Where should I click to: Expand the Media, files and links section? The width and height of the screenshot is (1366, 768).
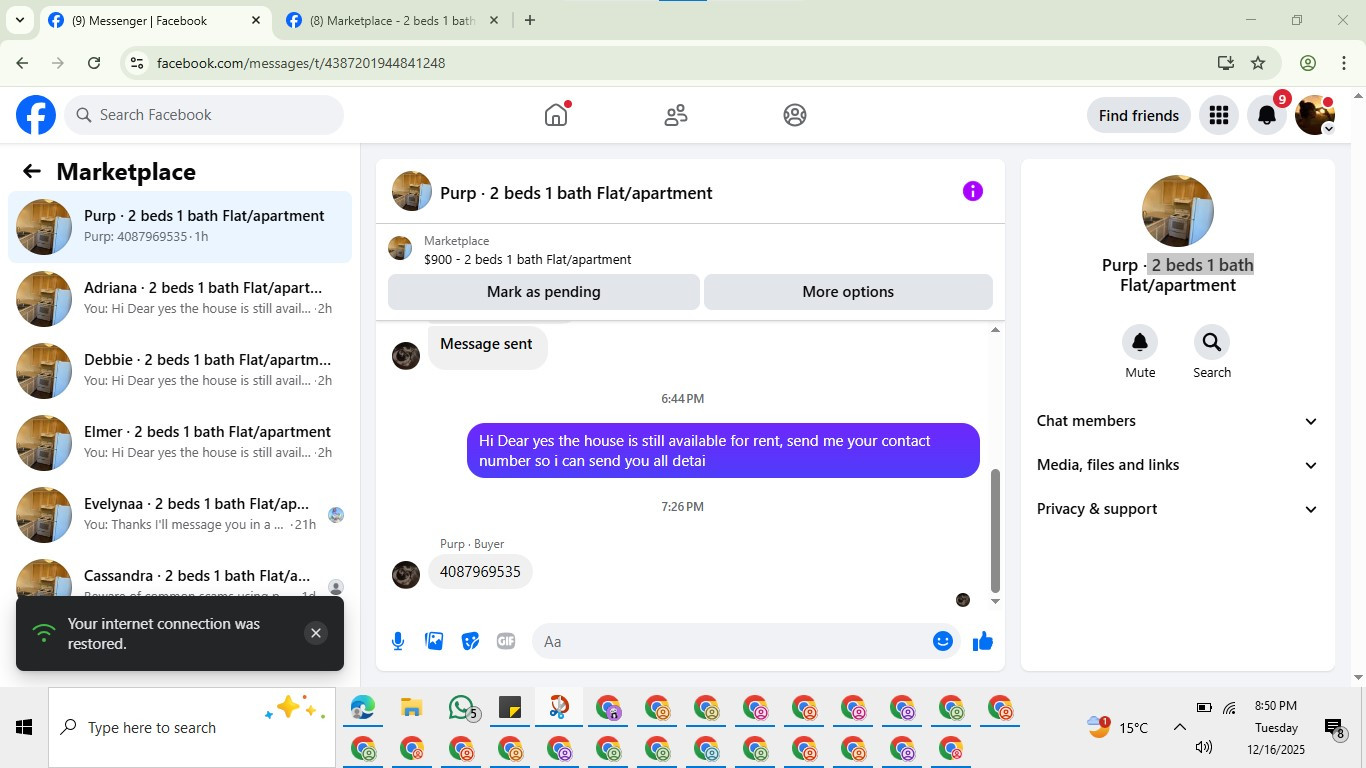tap(1177, 465)
